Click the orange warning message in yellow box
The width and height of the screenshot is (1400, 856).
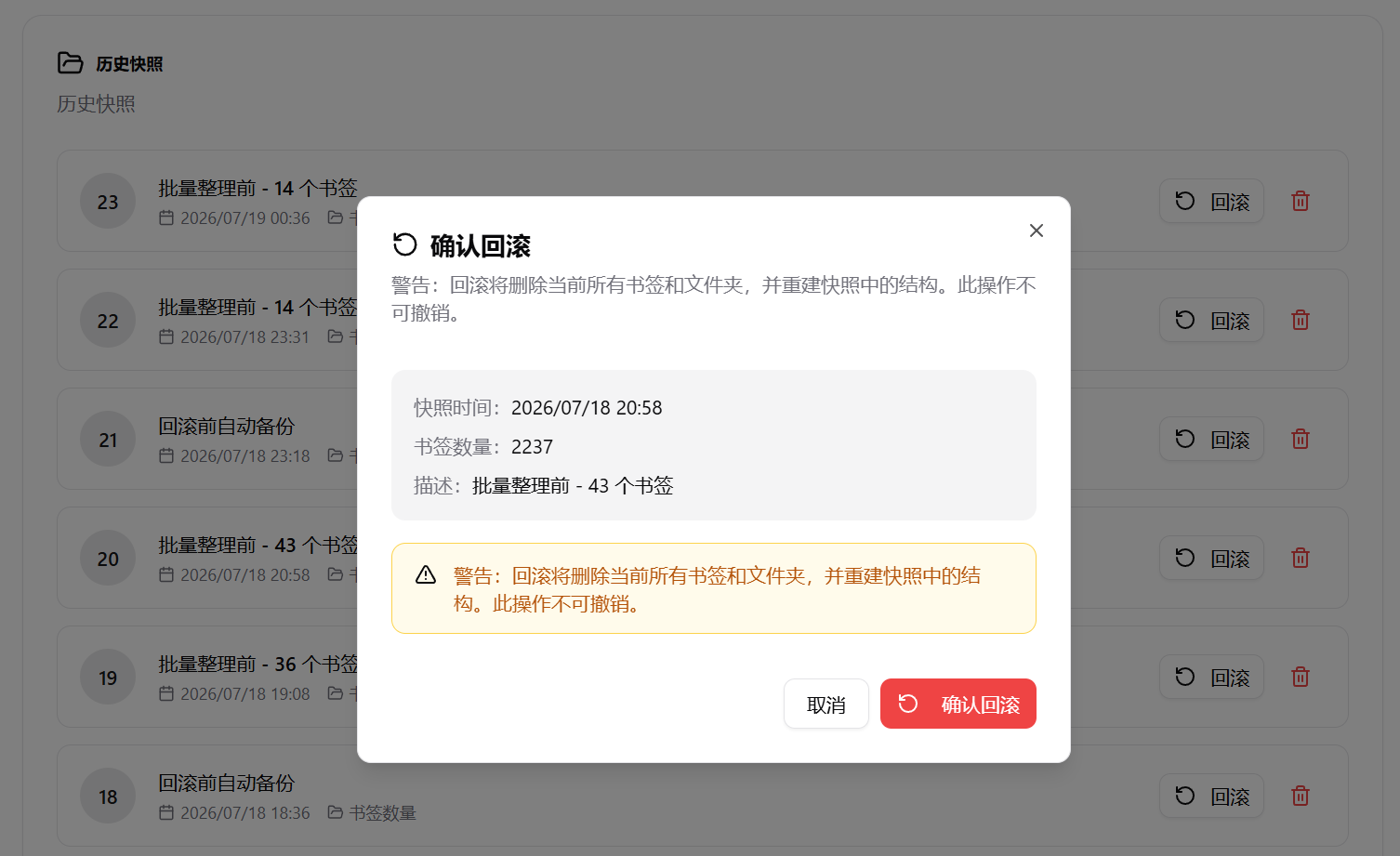[x=717, y=589]
